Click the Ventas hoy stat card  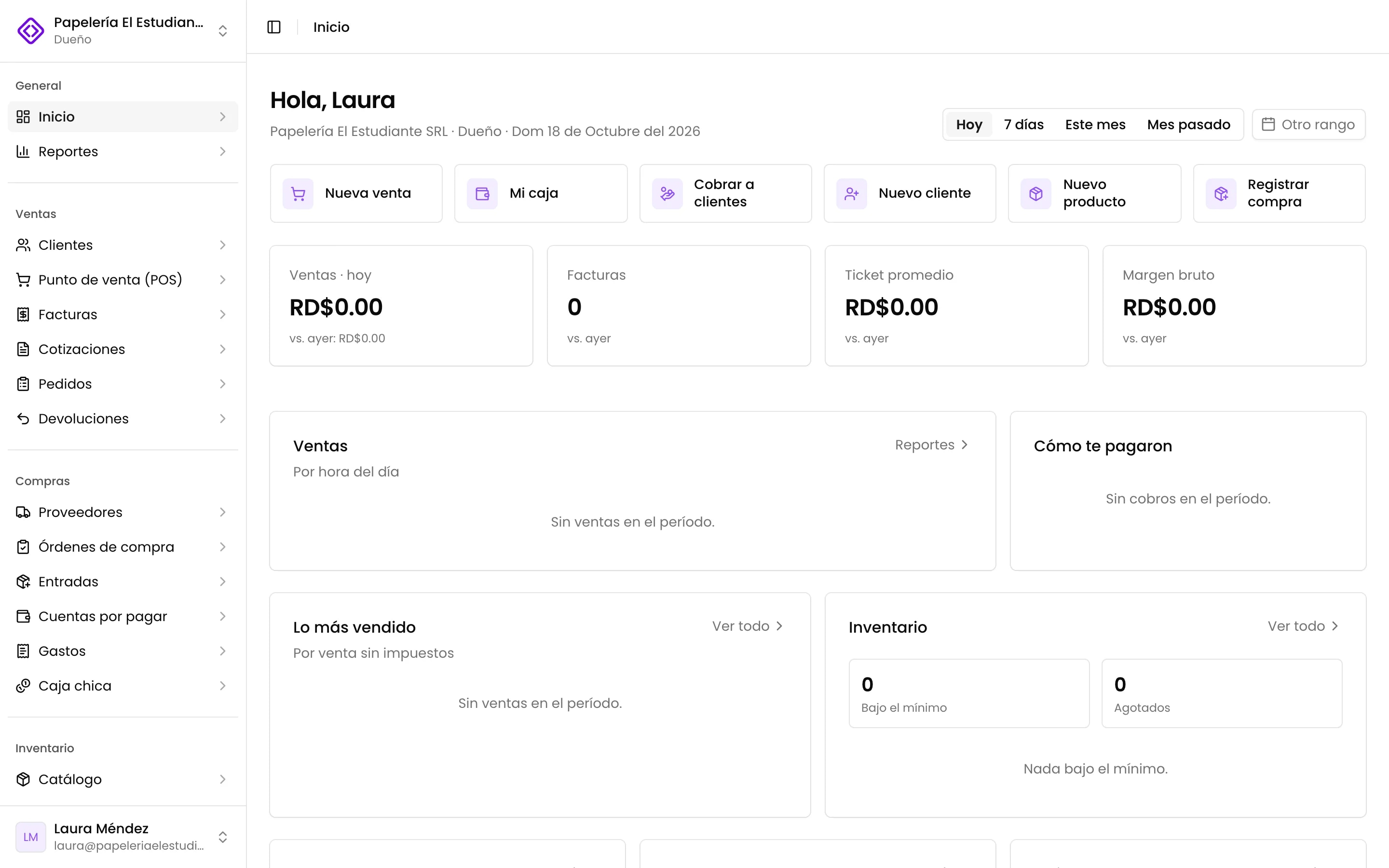point(401,306)
